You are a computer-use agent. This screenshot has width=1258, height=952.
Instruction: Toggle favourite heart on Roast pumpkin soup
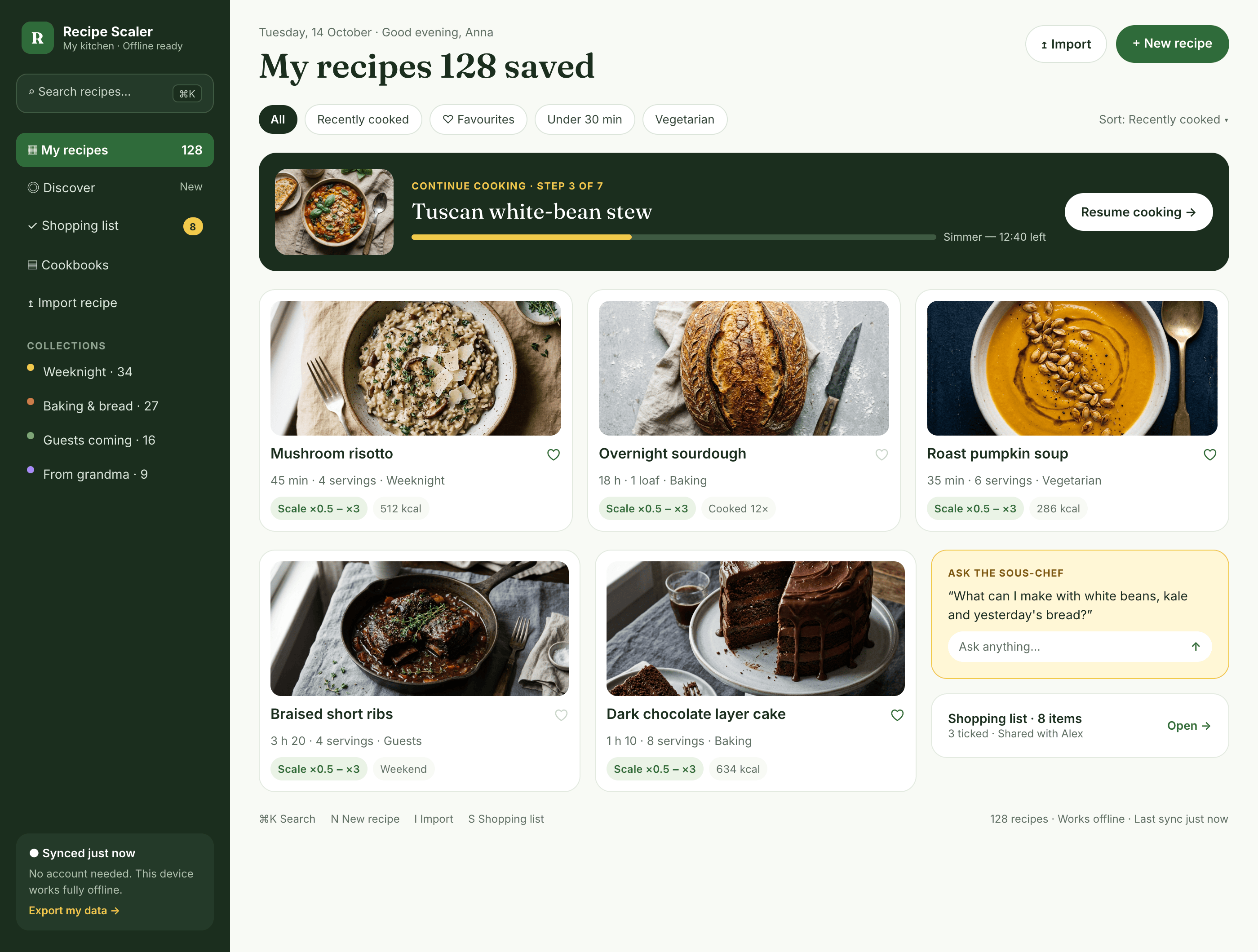(x=1209, y=455)
